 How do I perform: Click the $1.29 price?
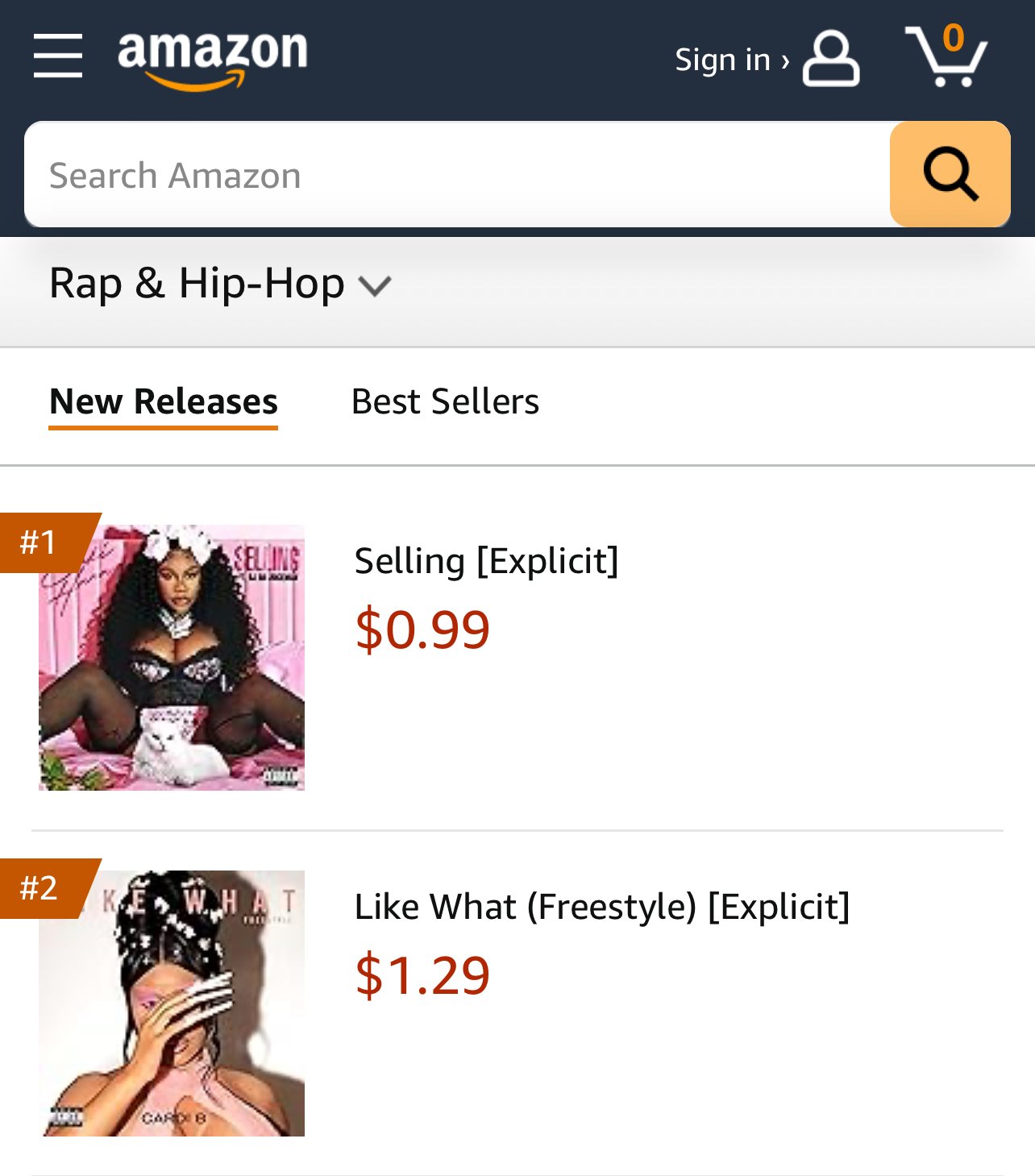(422, 975)
